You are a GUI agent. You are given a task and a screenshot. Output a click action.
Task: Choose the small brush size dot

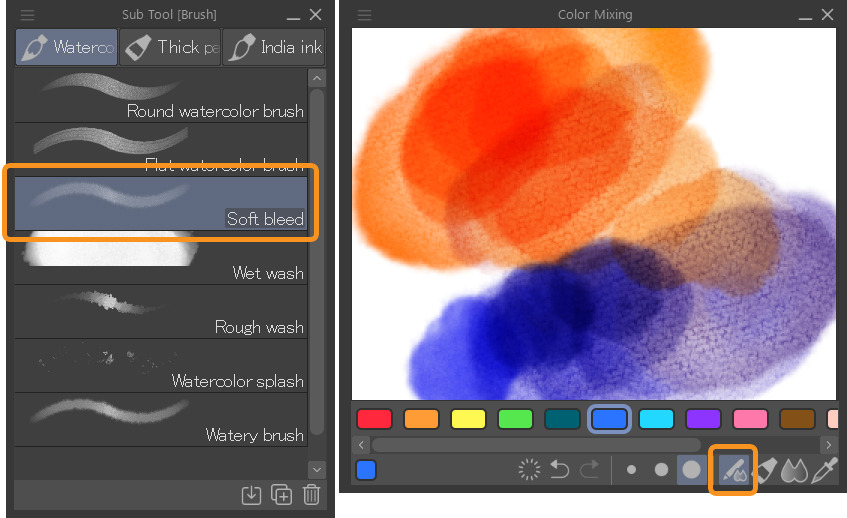point(631,470)
